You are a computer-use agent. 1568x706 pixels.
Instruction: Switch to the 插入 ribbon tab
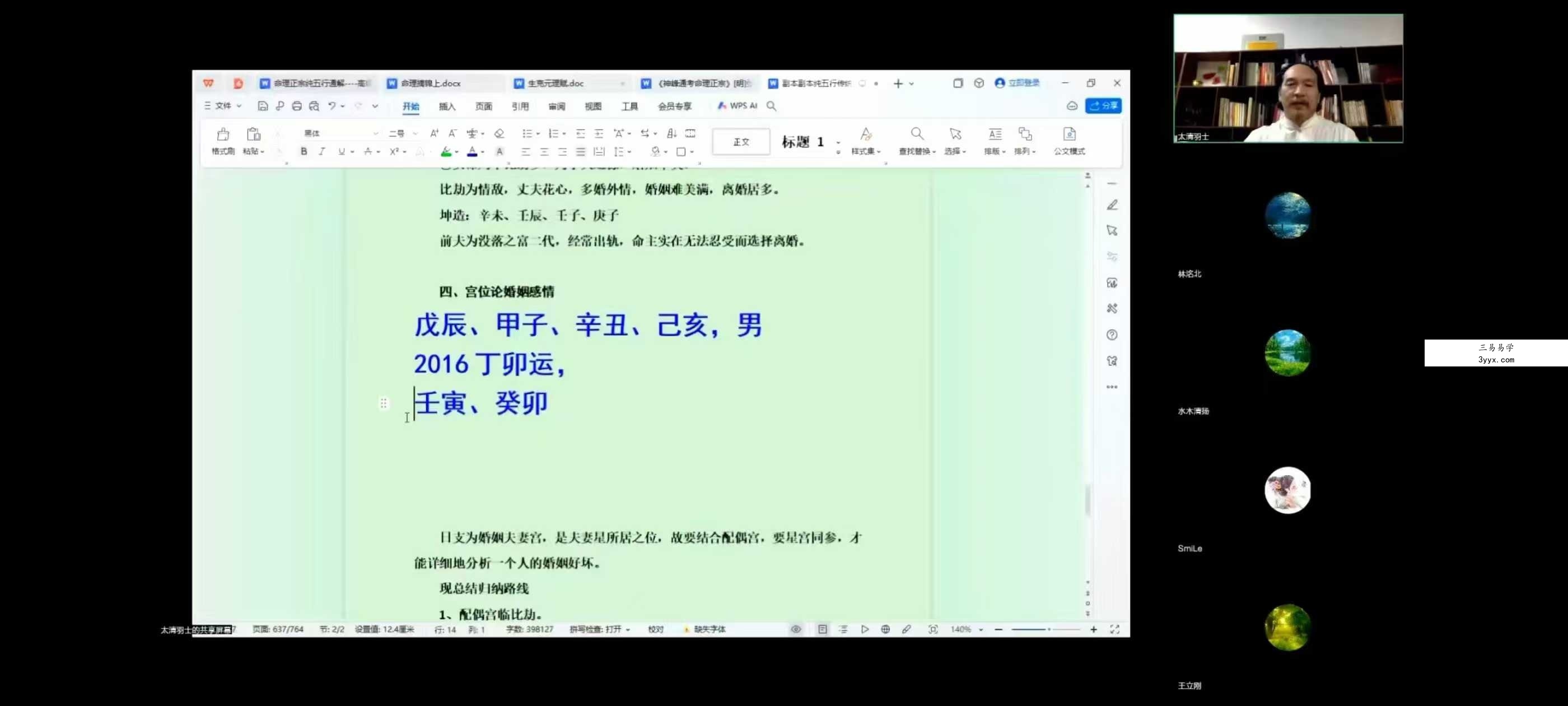(x=447, y=106)
